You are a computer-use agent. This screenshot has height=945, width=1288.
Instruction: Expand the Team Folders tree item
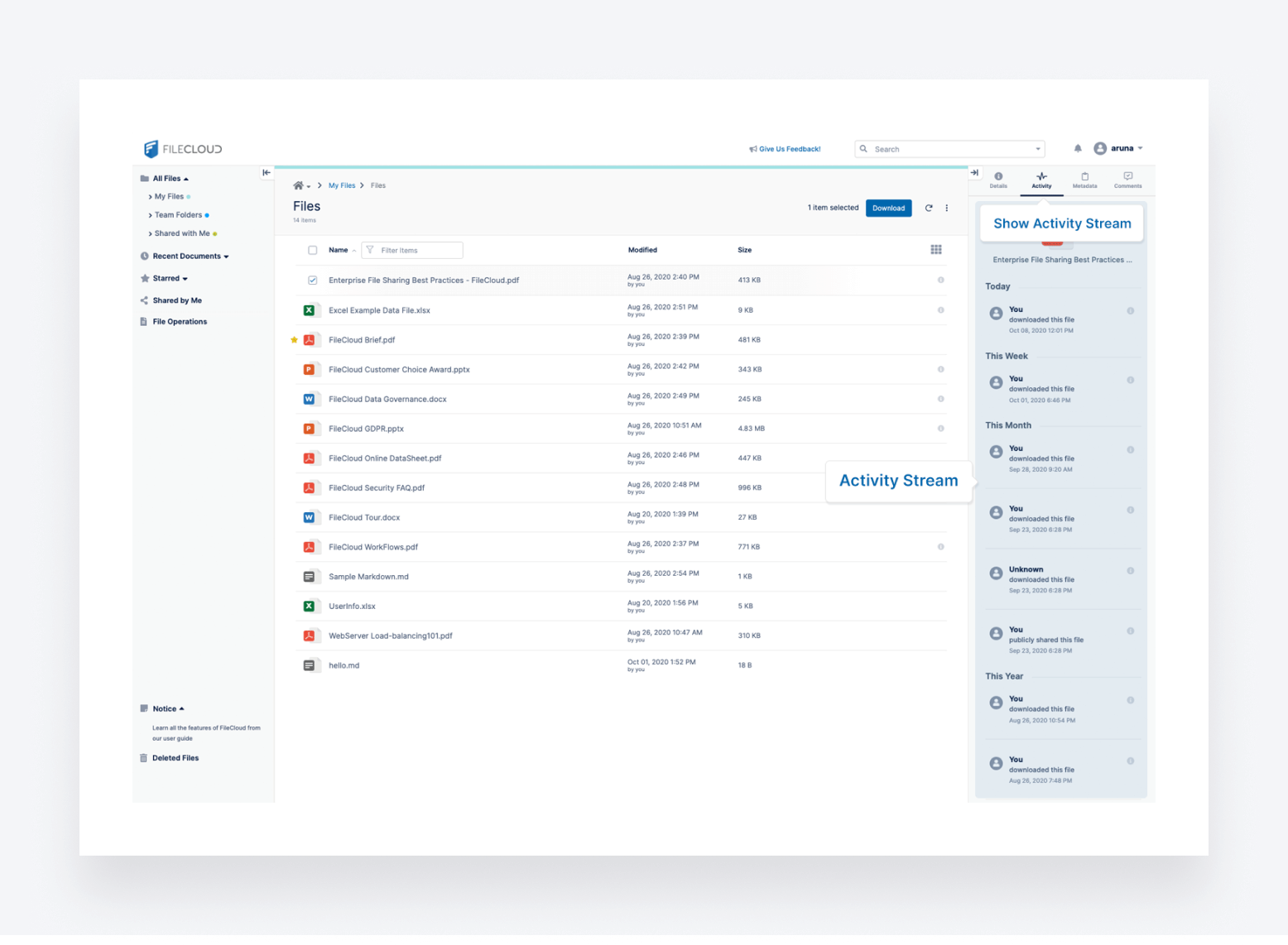[x=149, y=214]
